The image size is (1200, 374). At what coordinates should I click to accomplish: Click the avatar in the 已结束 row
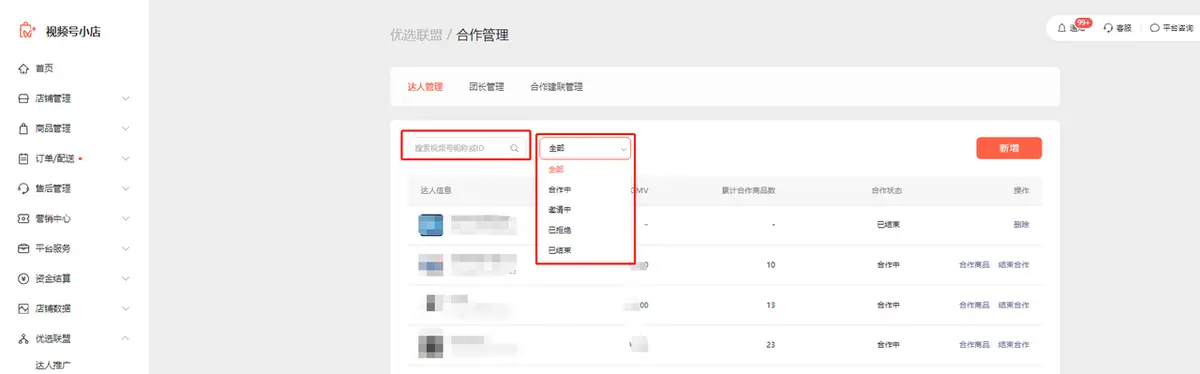point(430,225)
